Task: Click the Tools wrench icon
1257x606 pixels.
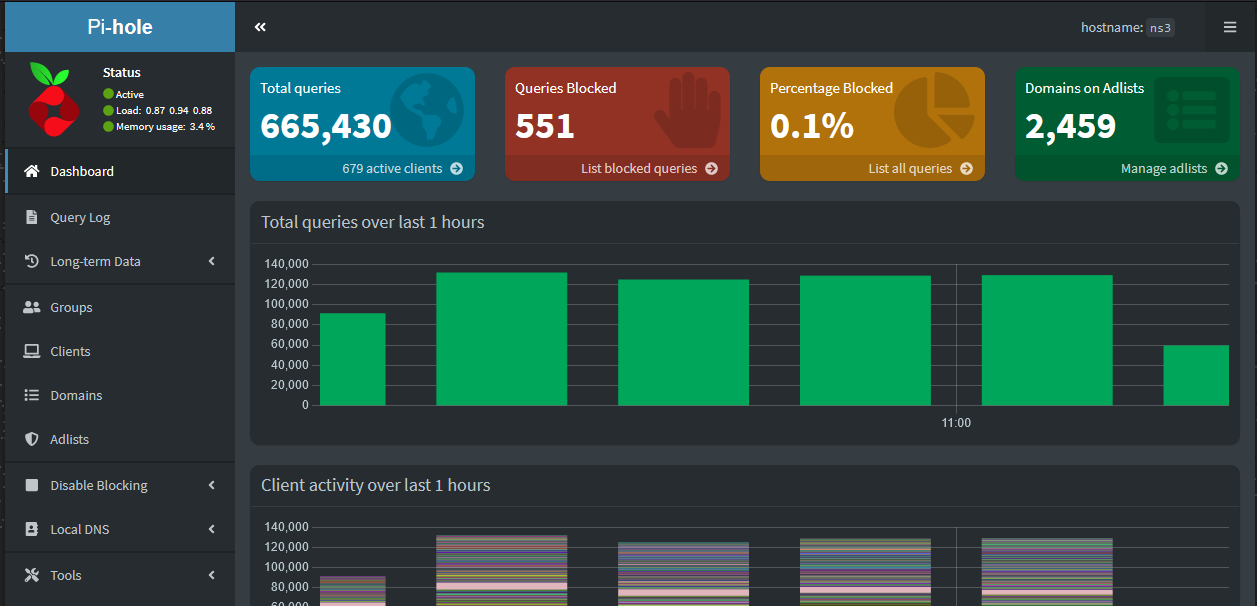Action: 31,575
